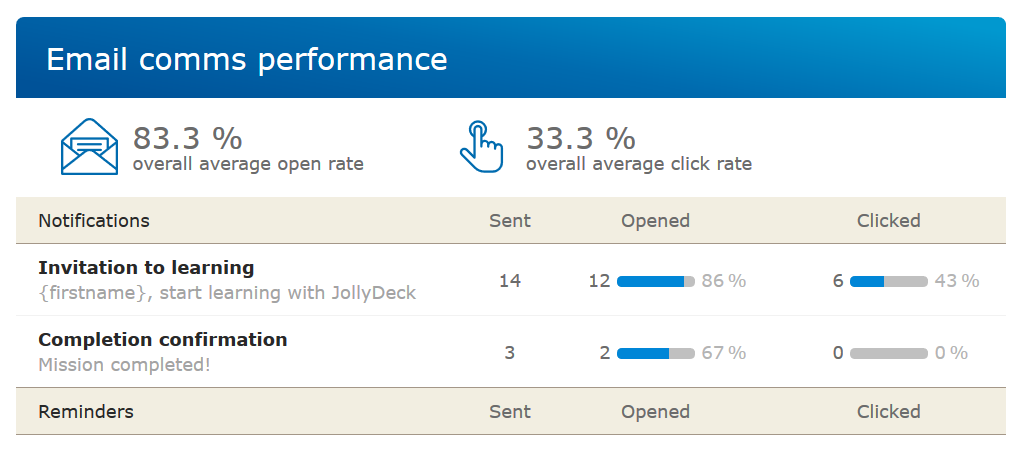
Task: Click the Clicked column header in Reminders
Action: (888, 412)
